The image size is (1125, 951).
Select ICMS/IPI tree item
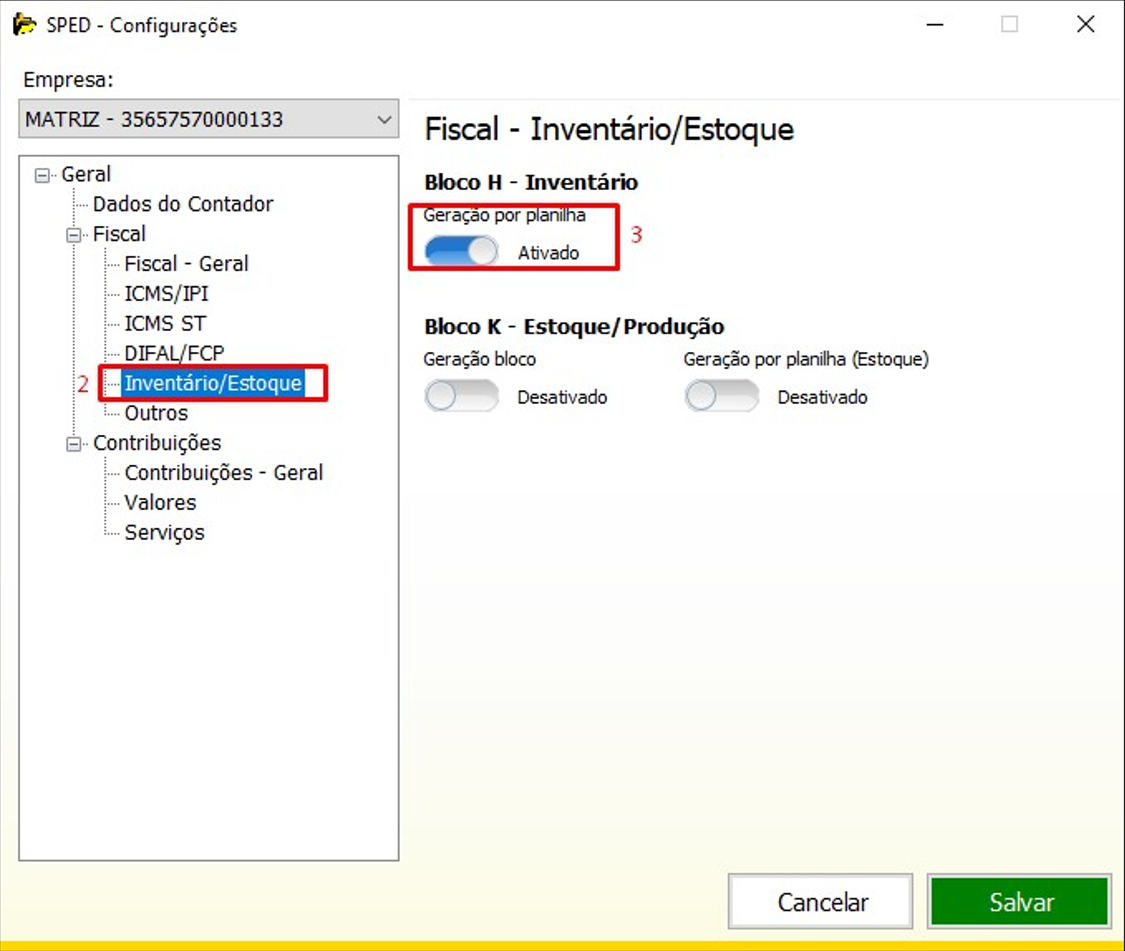[x=166, y=294]
